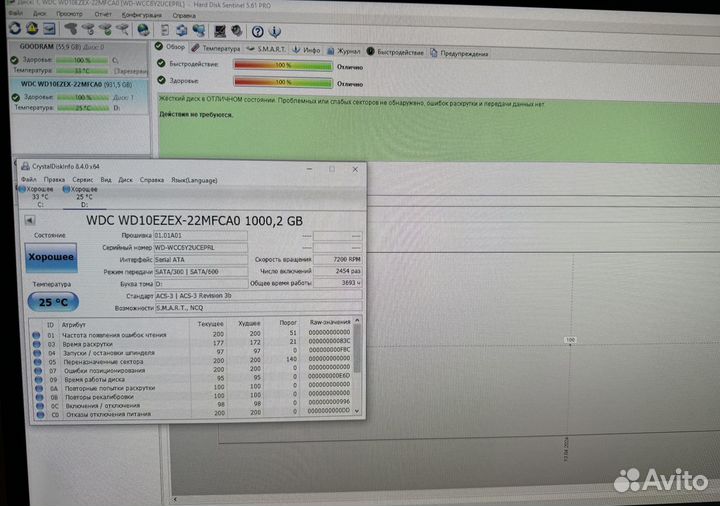Click the previous disk arrow in CrystalDiskInfo
720x506 pixels.
[x=30, y=220]
